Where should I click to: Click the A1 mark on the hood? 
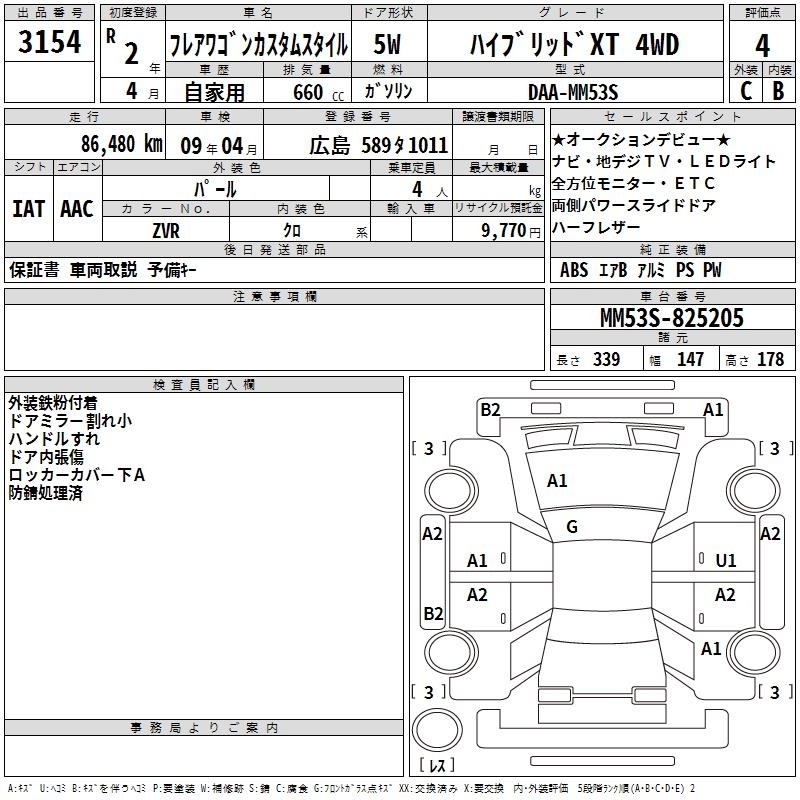click(557, 481)
